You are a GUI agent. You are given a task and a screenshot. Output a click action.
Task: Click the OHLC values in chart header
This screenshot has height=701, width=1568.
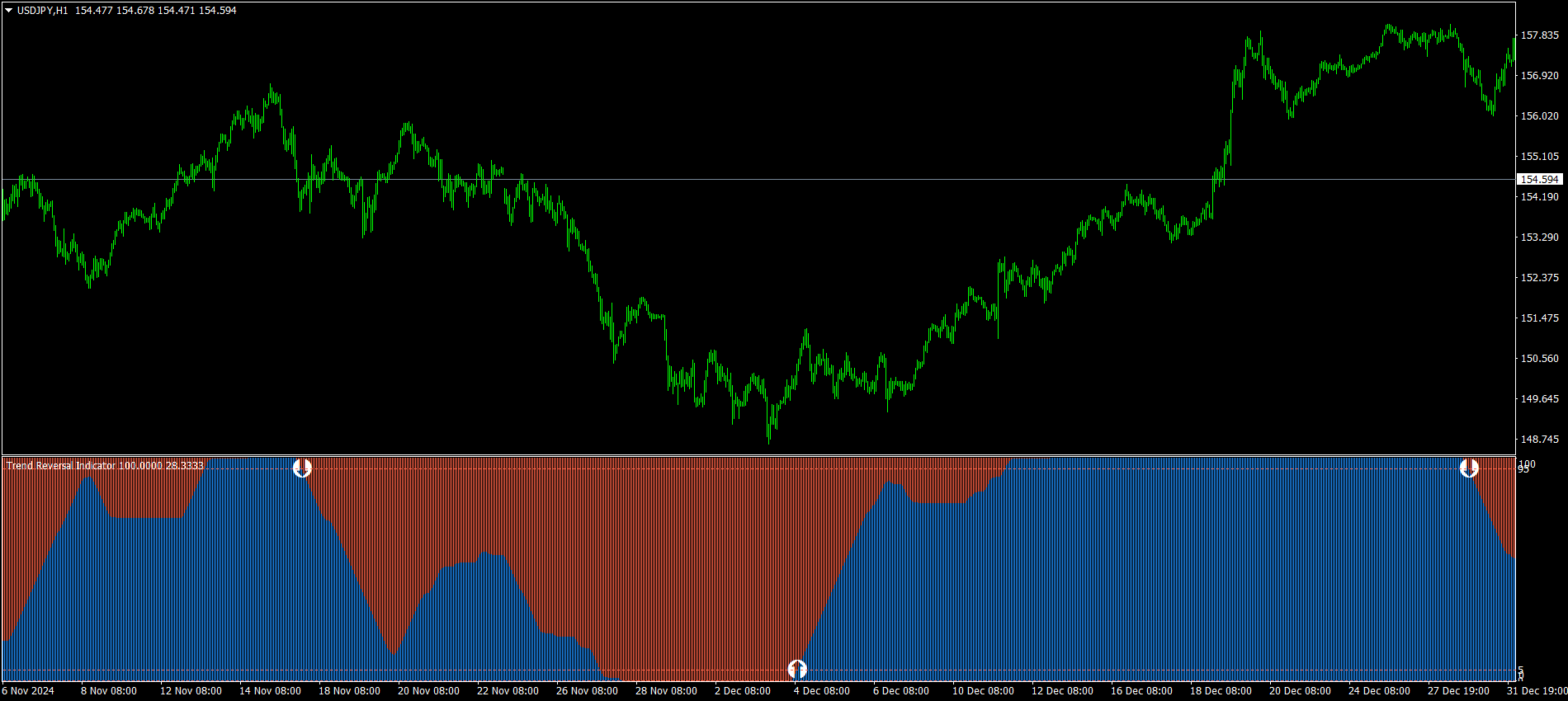click(x=155, y=11)
